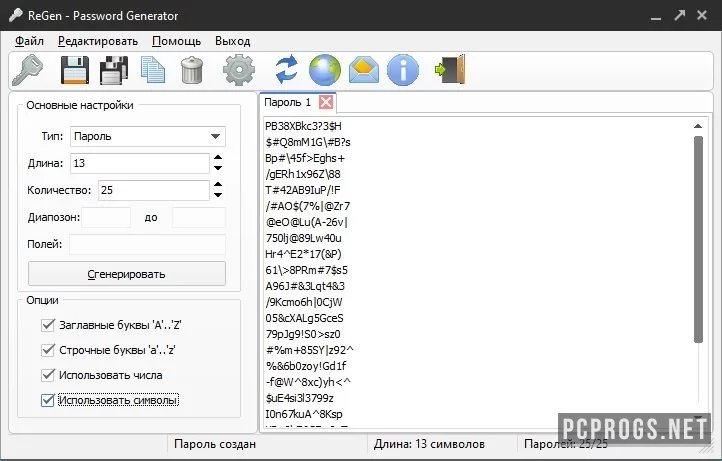
Task: Click the password list scrollbar thumb
Action: (698, 239)
